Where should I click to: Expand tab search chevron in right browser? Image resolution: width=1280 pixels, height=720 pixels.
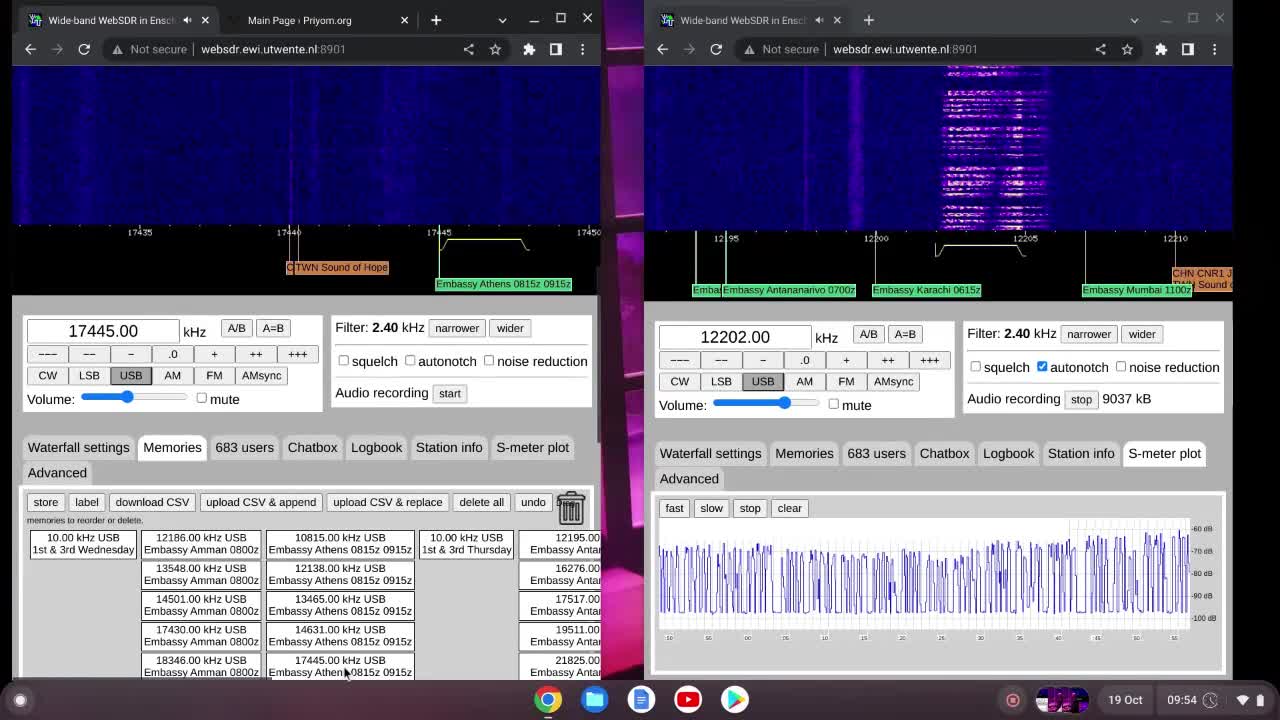(x=1134, y=20)
